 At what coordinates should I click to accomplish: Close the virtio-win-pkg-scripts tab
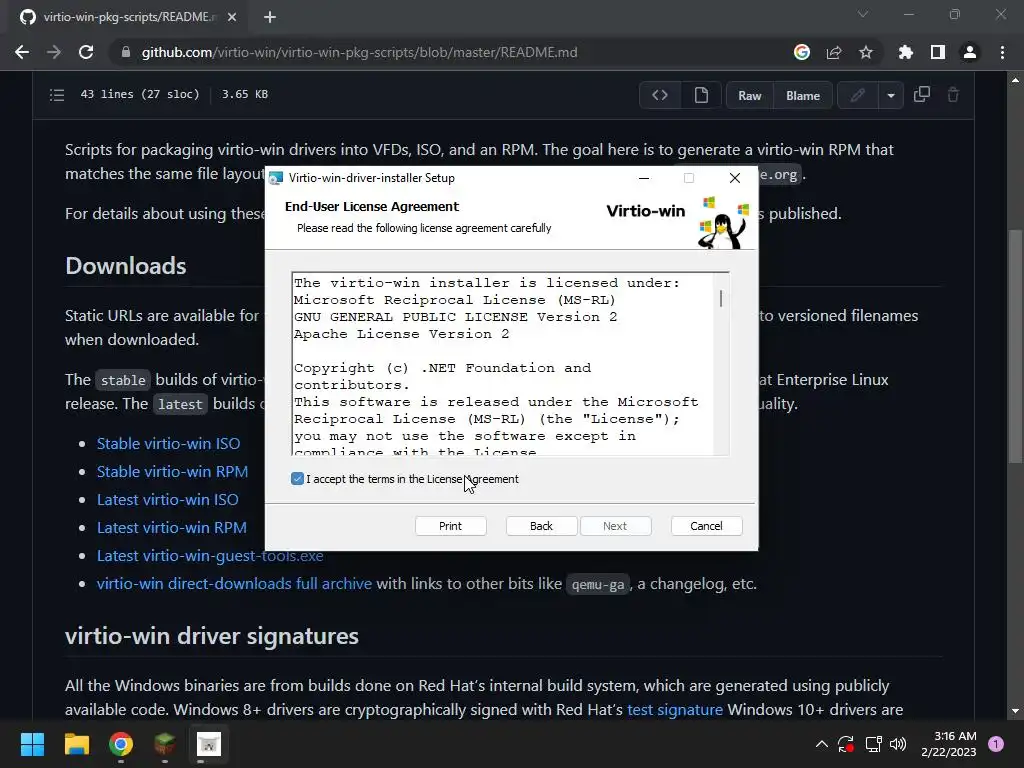click(x=232, y=17)
